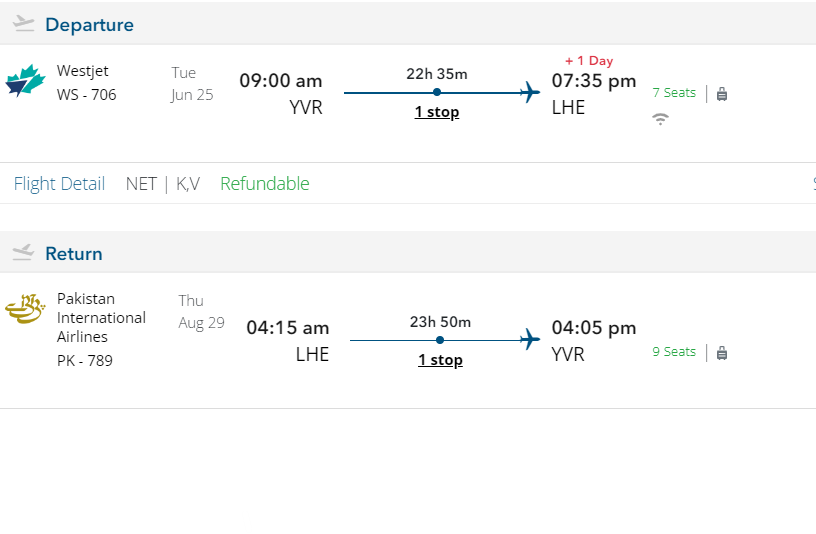
Task: Click the airplane arrow pointing to LHE
Action: [530, 93]
